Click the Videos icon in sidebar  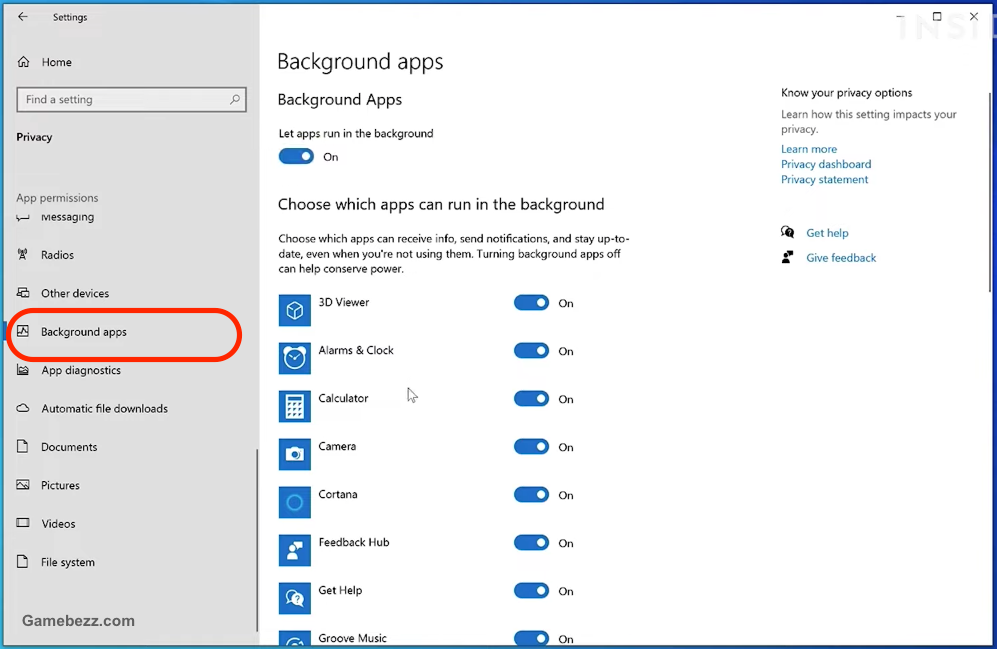coord(23,523)
